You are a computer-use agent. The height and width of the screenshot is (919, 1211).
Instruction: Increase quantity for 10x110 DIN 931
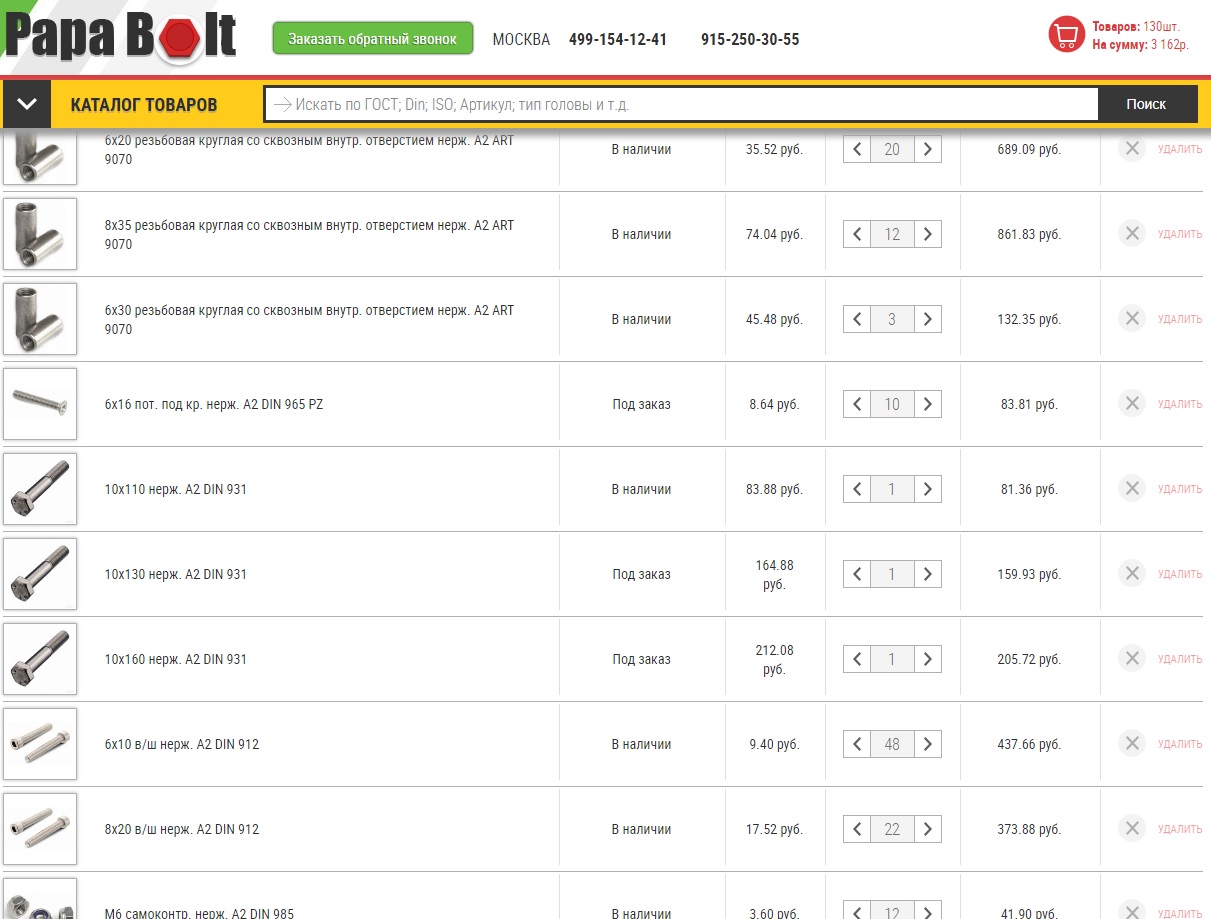click(928, 490)
